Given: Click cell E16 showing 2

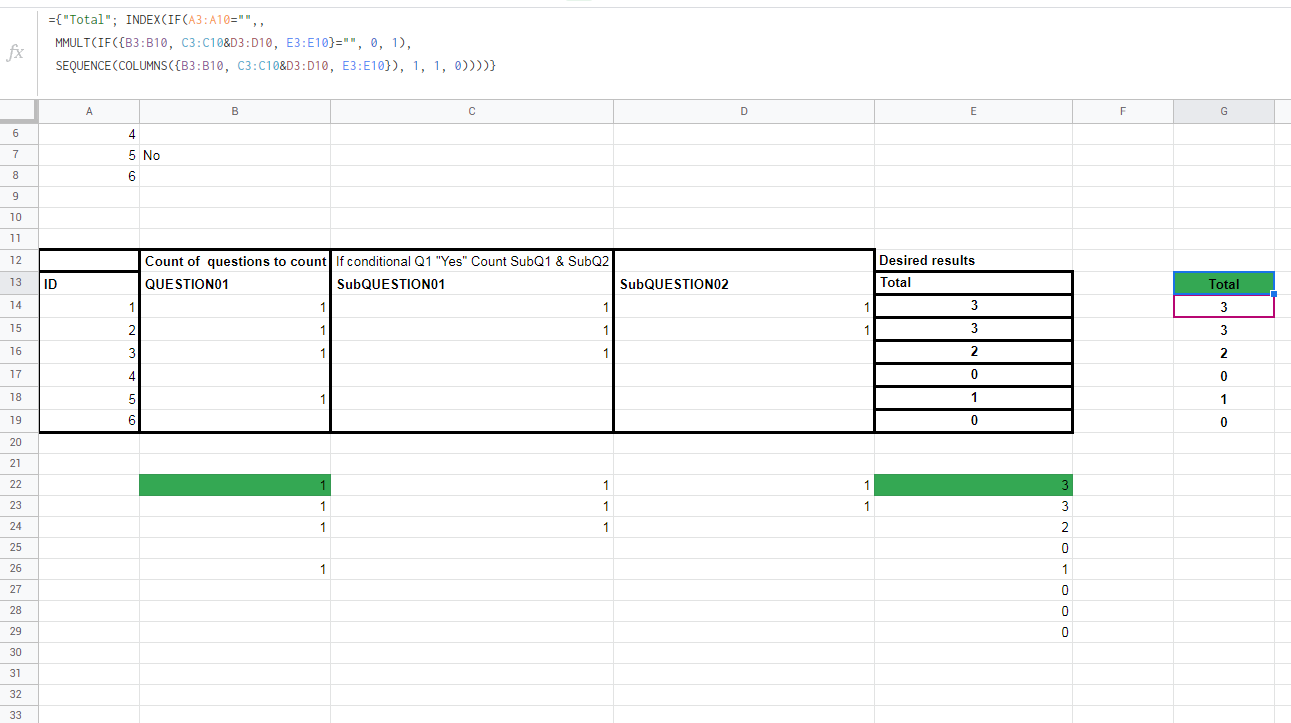Looking at the screenshot, I should (973, 352).
